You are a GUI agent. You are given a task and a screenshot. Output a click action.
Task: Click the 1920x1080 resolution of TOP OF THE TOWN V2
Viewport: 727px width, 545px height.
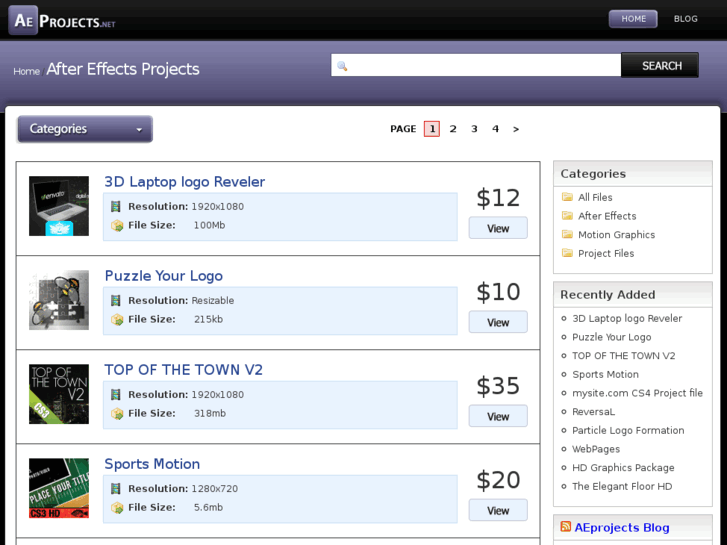point(217,395)
